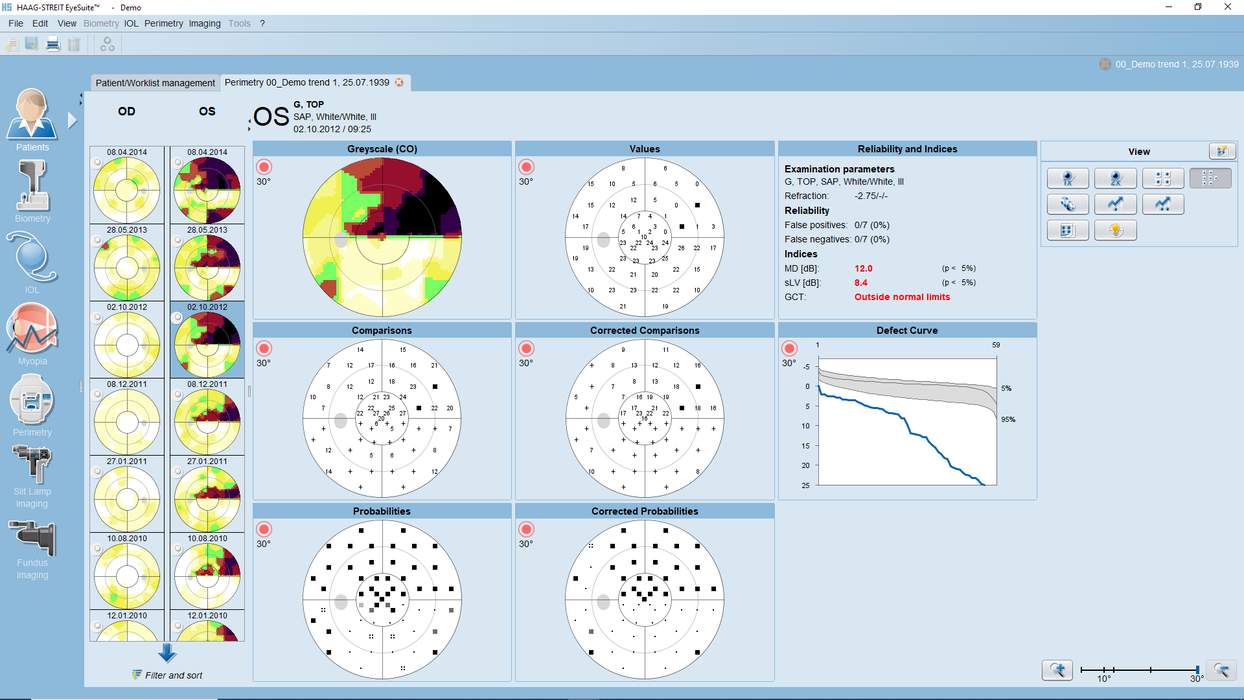Open the Biometry module in the sidebar
Image resolution: width=1244 pixels, height=700 pixels.
coord(32,190)
